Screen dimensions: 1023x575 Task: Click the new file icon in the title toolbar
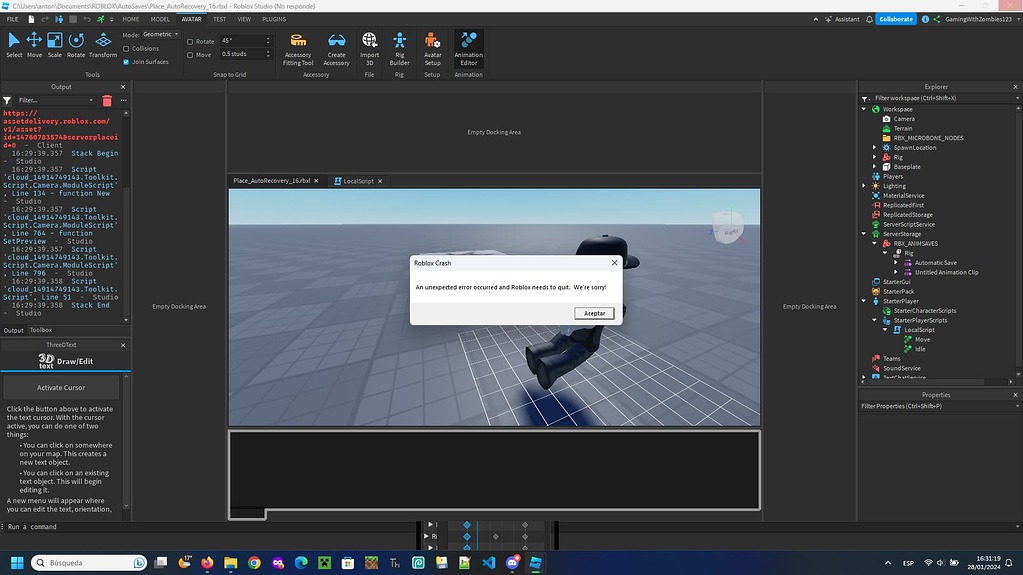coord(31,19)
